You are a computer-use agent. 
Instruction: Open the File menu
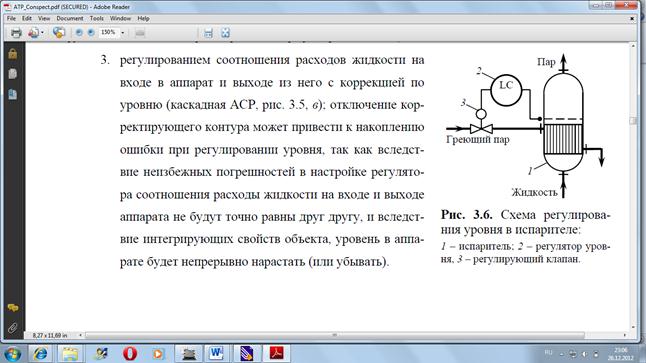[x=11, y=19]
